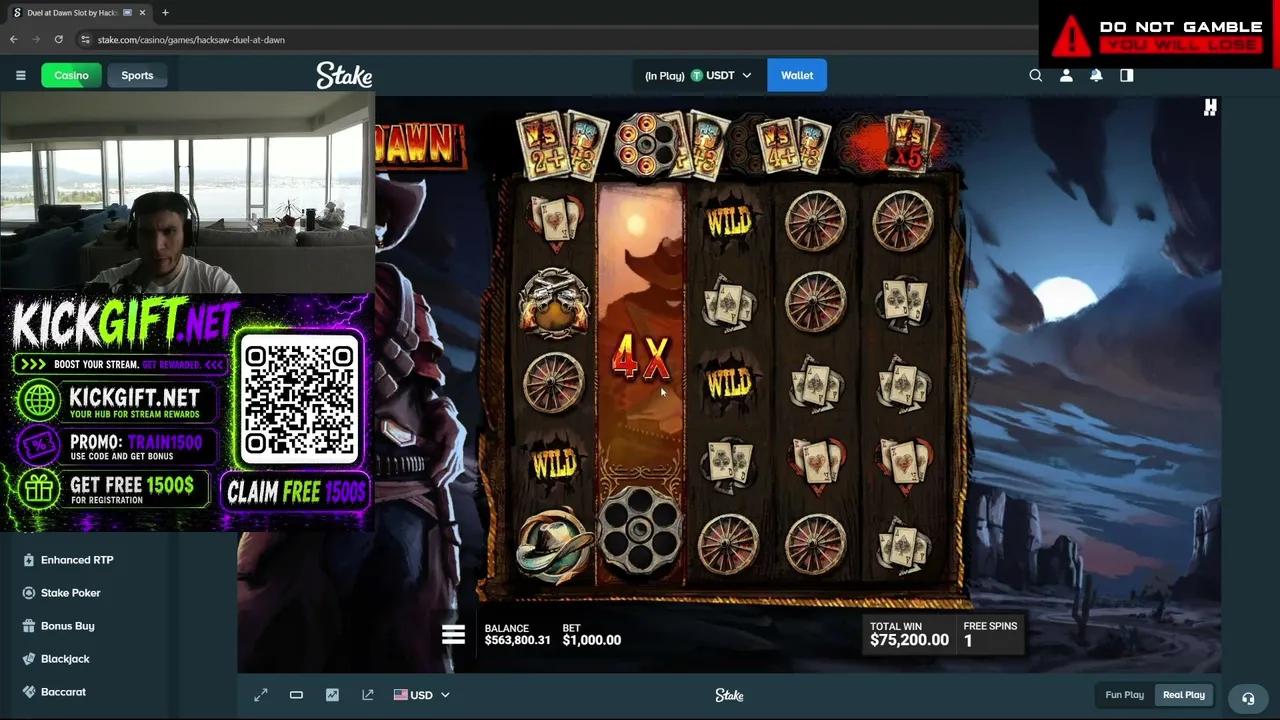This screenshot has height=720, width=1280.
Task: Close the Duel at Dawn browser tab
Action: pyautogui.click(x=144, y=13)
